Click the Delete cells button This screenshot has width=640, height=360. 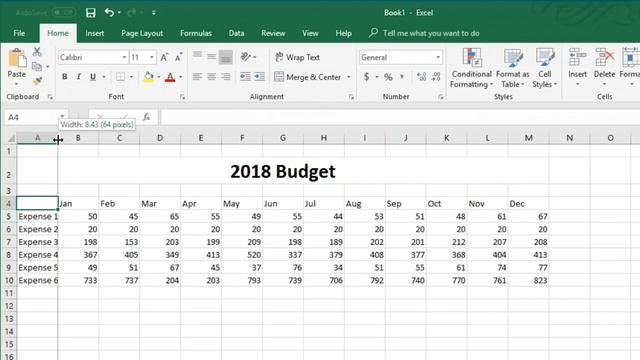[x=604, y=68]
